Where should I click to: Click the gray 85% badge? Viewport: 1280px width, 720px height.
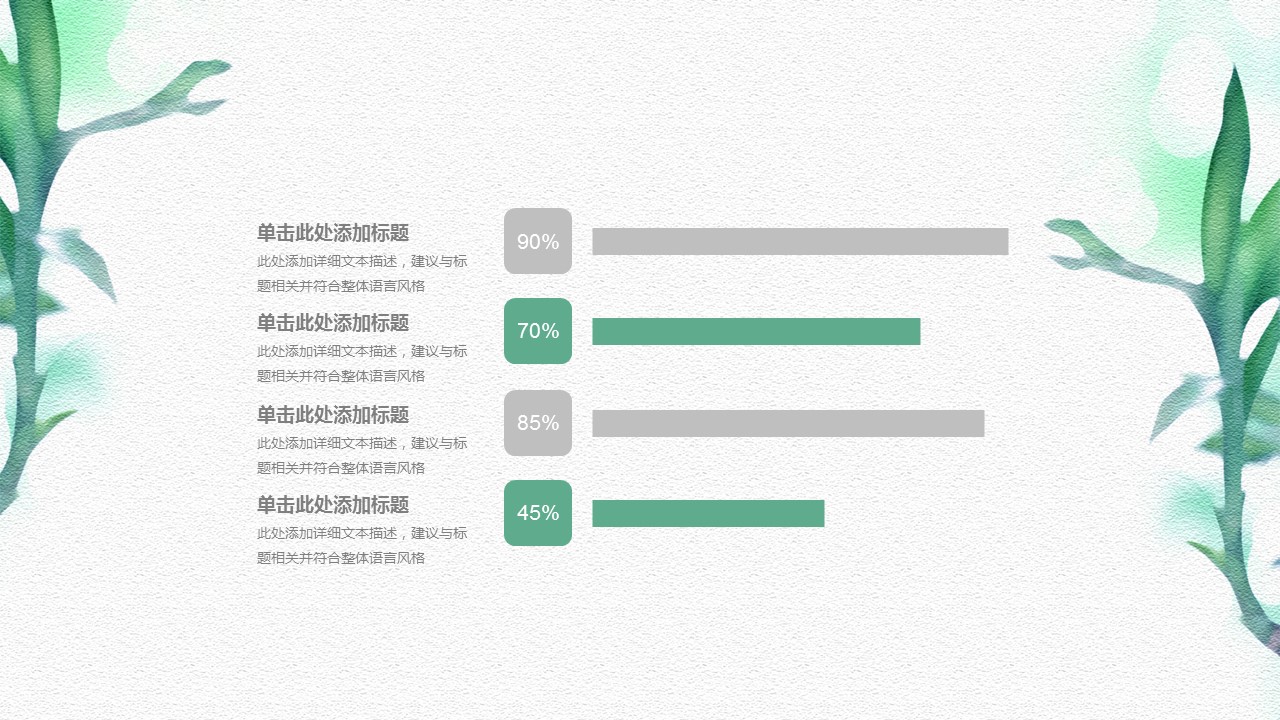538,423
